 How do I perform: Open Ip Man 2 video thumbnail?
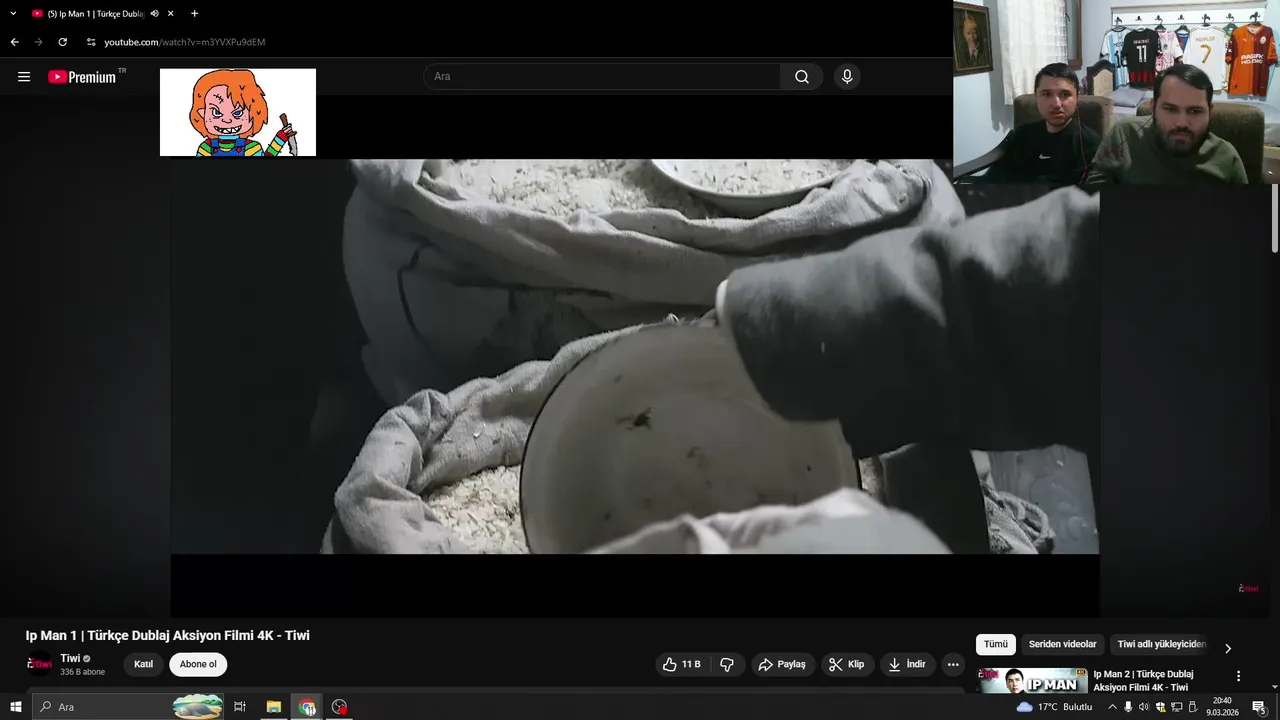(x=1033, y=680)
